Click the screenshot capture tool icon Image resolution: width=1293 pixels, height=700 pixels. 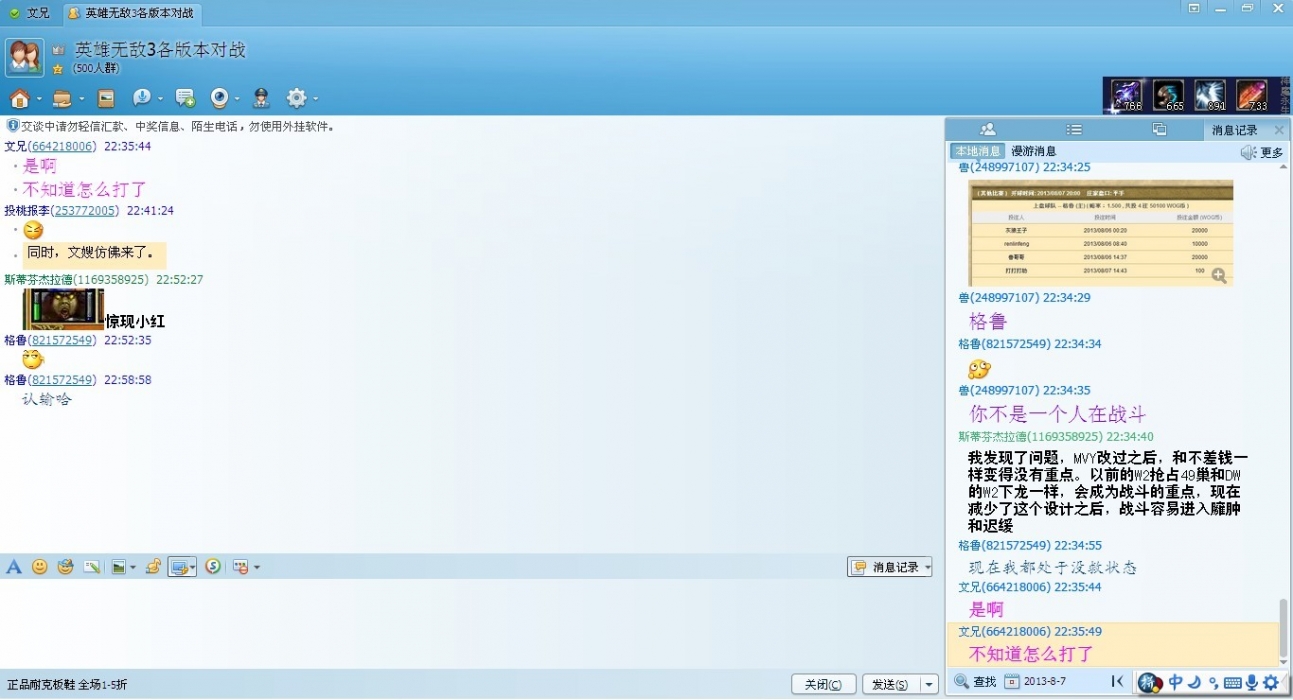(x=180, y=567)
